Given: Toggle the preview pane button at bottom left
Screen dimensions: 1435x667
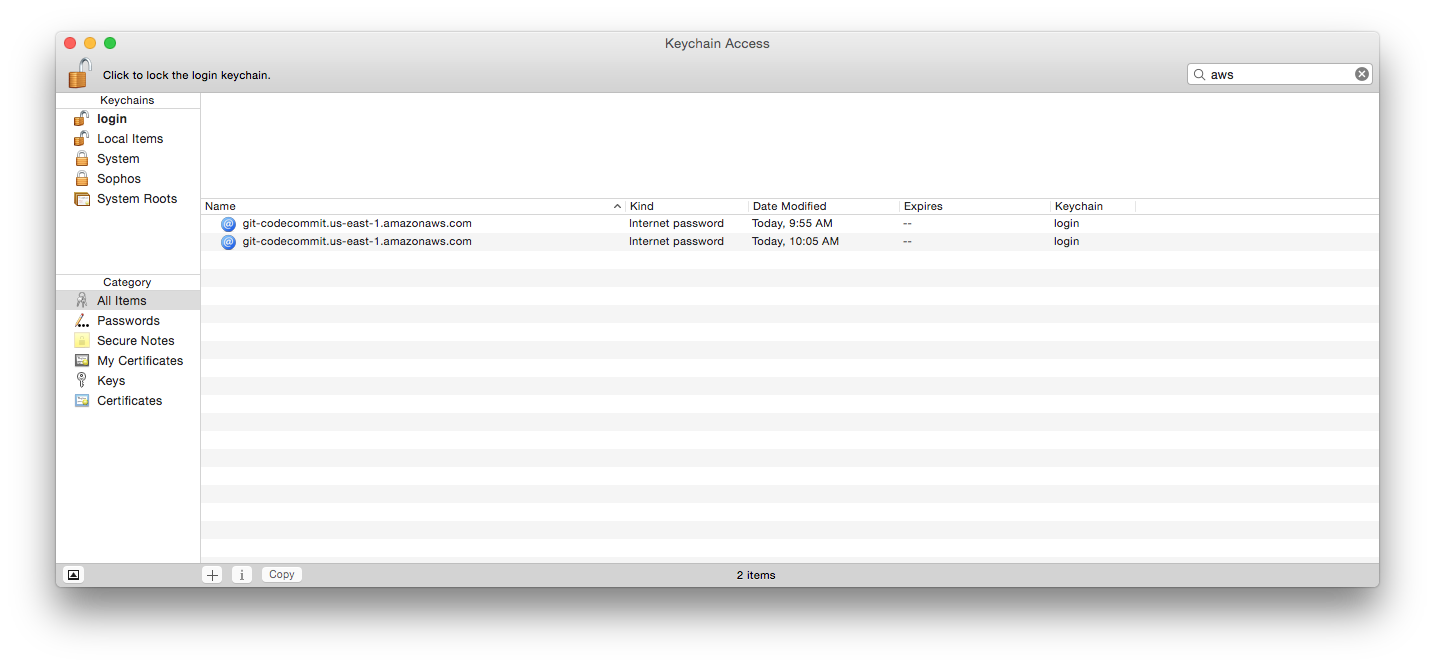Looking at the screenshot, I should point(73,575).
